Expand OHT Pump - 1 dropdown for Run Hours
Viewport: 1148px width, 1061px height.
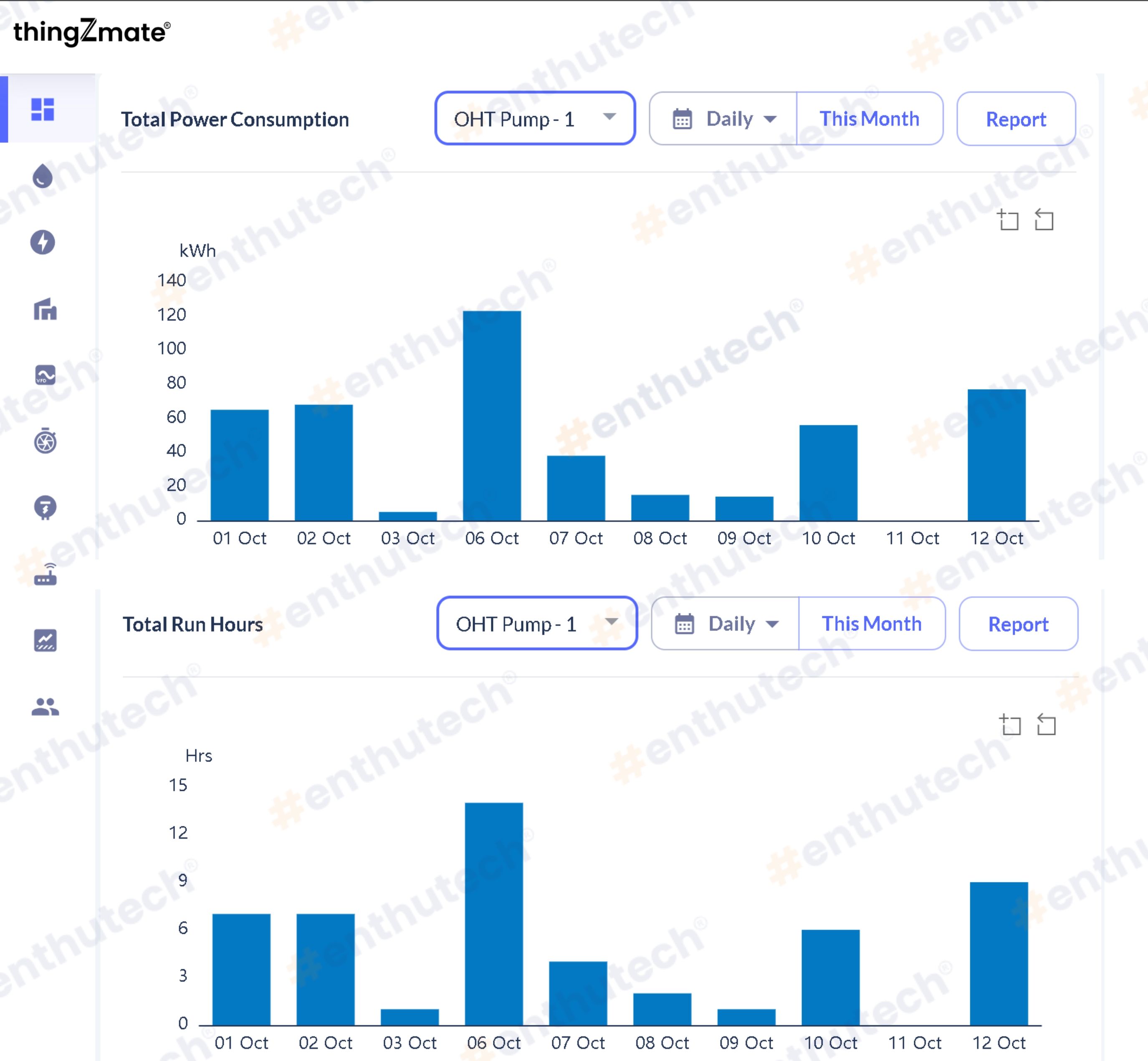click(x=537, y=623)
